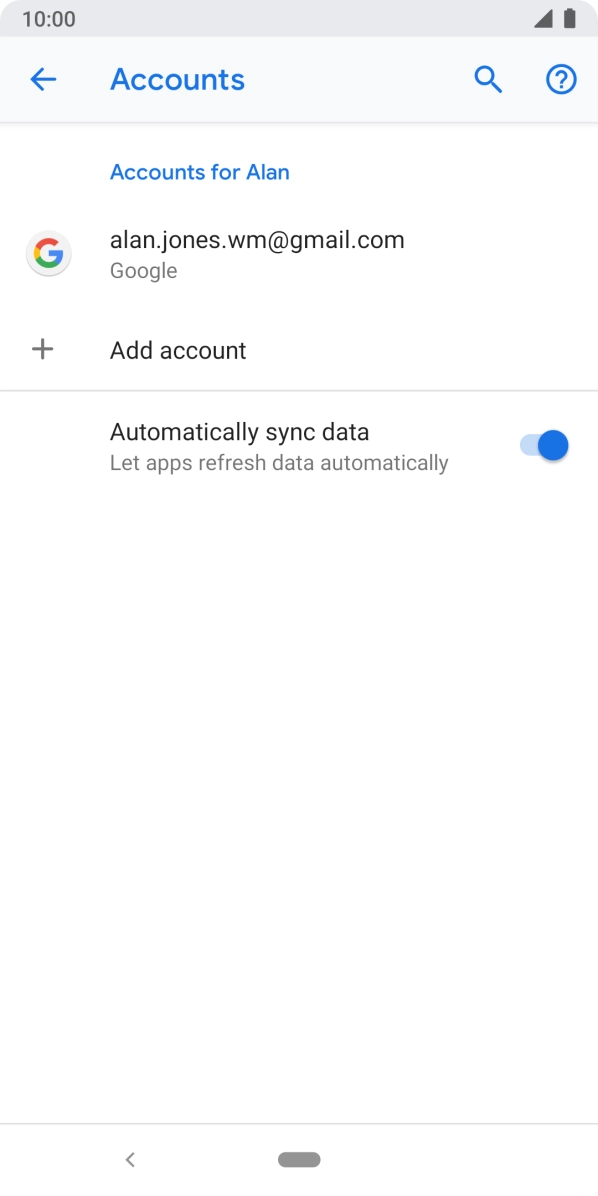This screenshot has height=1196, width=598.
Task: Tap the plus icon beside Add account
Action: (43, 350)
